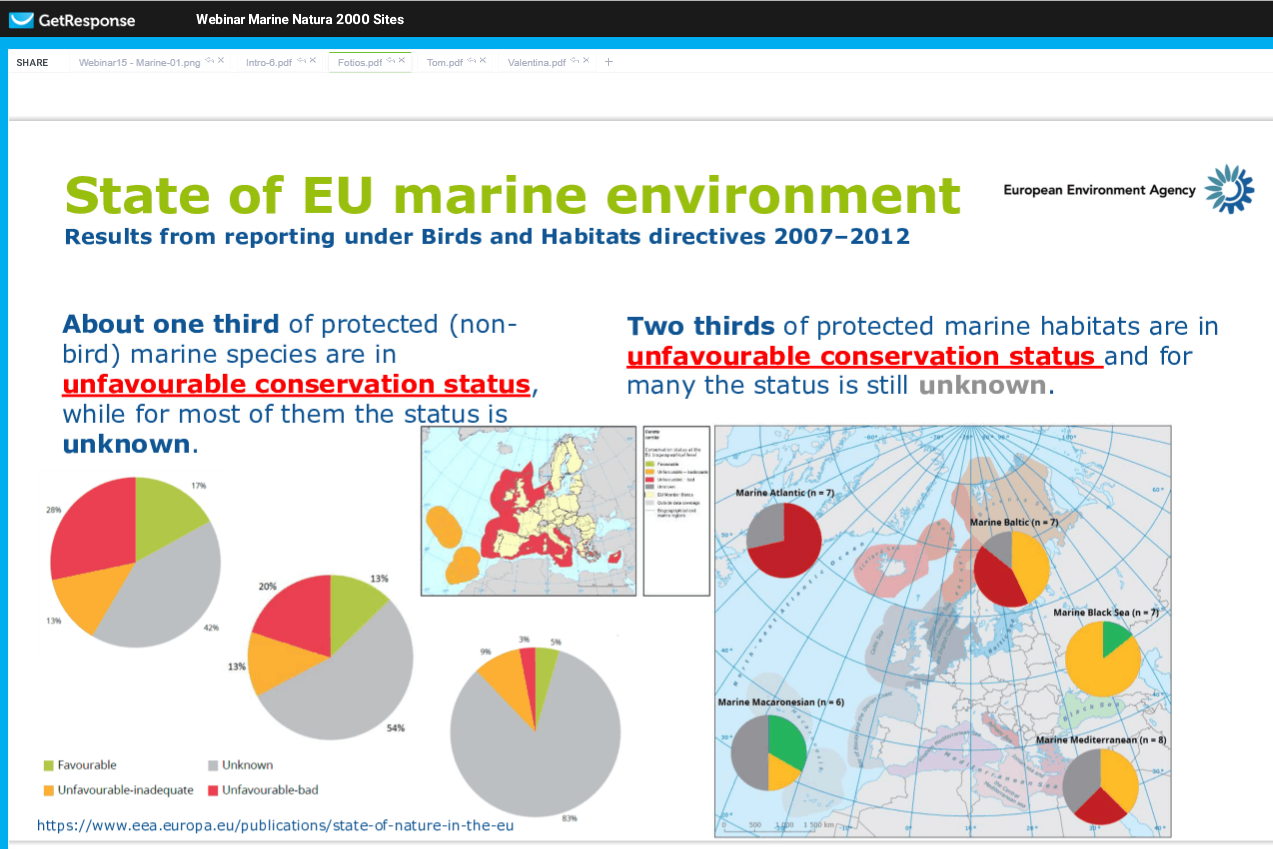Open the state-of-nature-in-the-eu link

[273, 825]
